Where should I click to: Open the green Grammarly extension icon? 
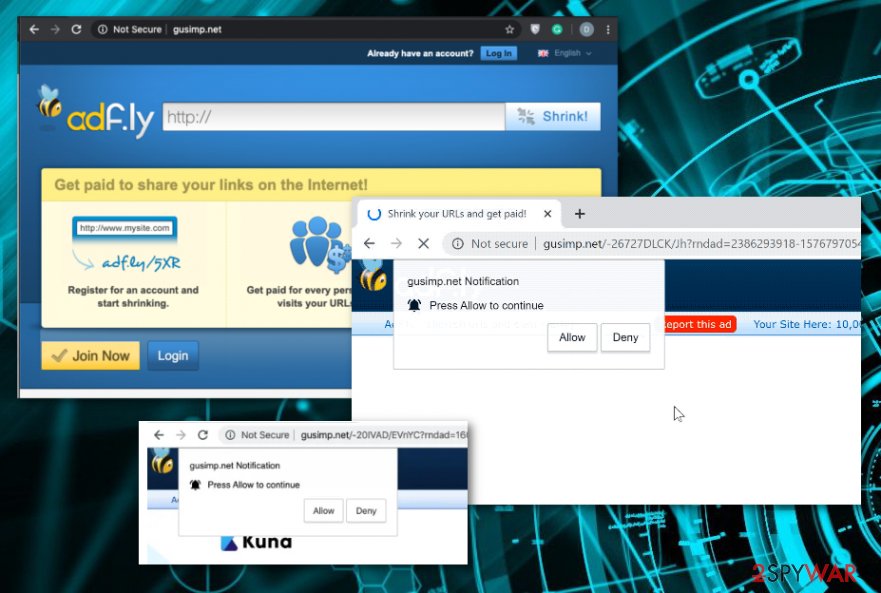click(557, 29)
